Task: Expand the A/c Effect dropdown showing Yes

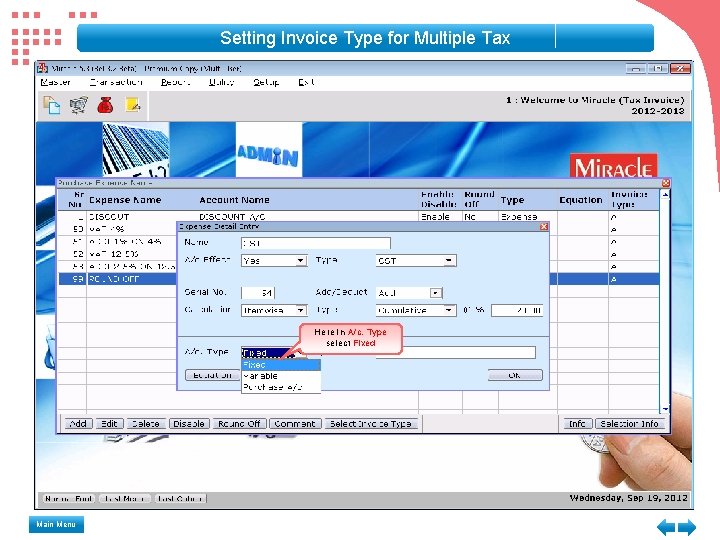Action: pyautogui.click(x=300, y=261)
